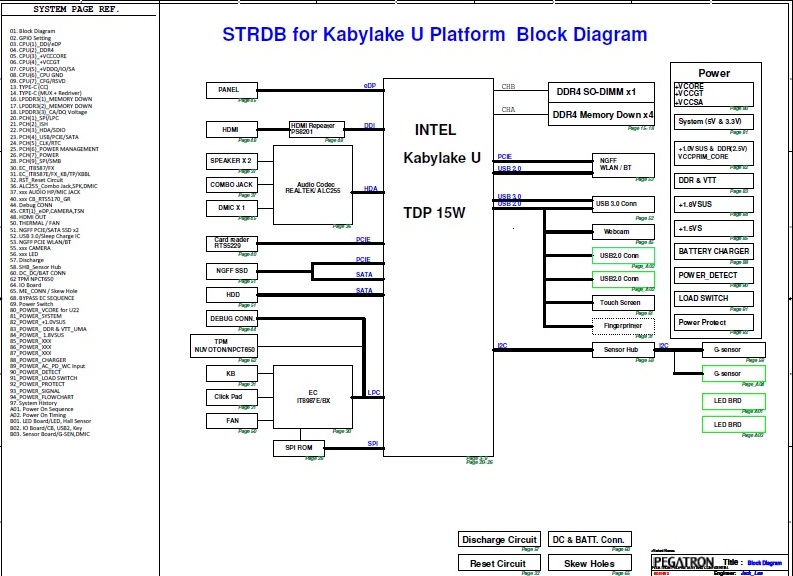Select the 97. System History page entry
This screenshot has height=576, width=793.
(x=33, y=404)
